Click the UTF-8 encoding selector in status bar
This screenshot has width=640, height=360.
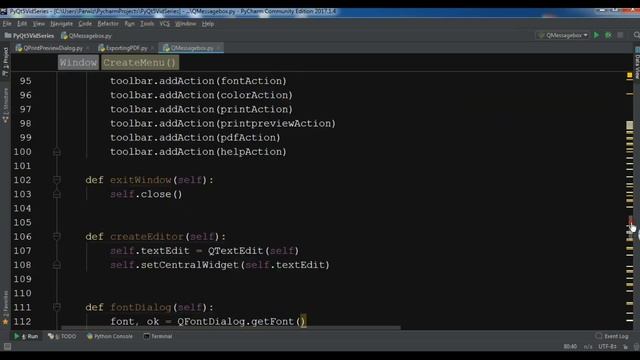607,347
